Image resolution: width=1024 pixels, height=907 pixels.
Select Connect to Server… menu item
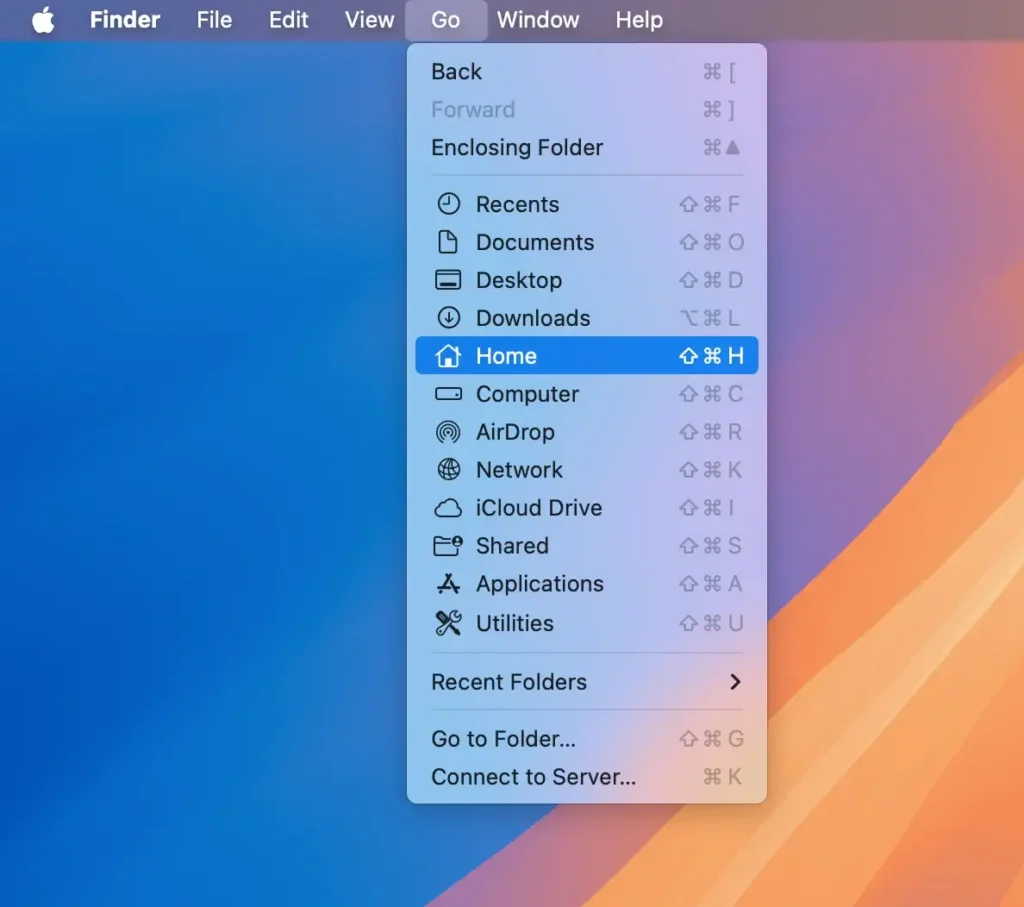coord(586,776)
